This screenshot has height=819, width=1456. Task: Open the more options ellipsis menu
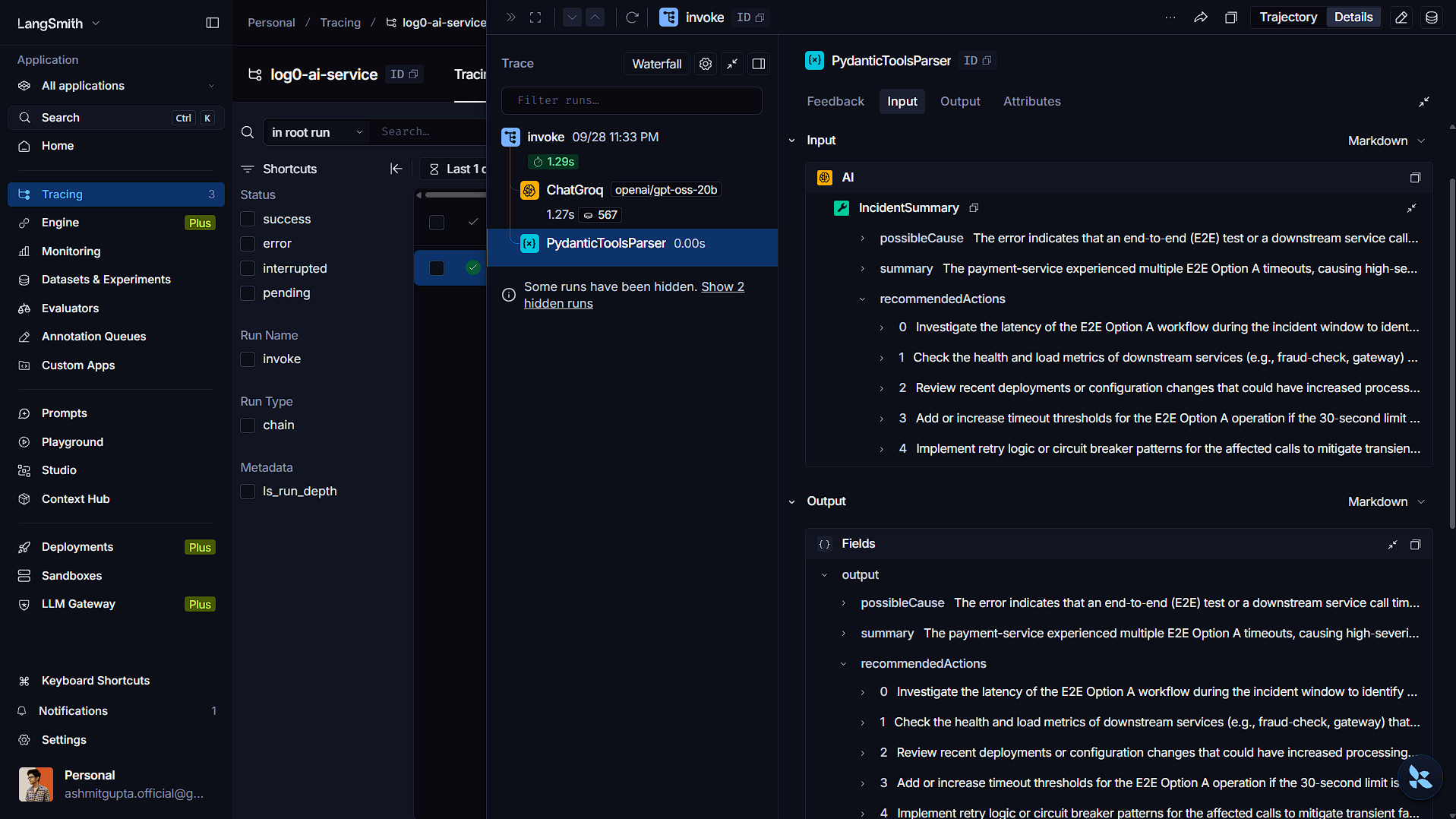[1170, 17]
